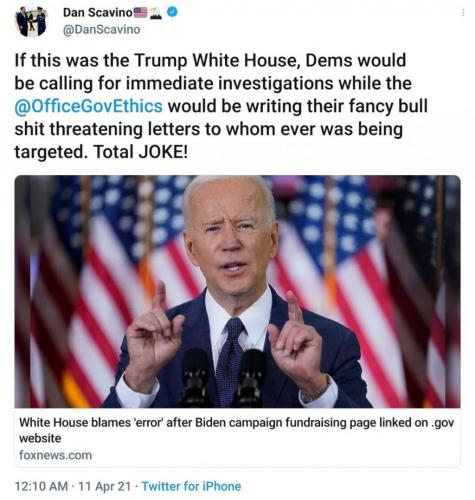Click the '11 Apr 21' date
Viewport: 475px width, 500px height.
click(x=105, y=486)
